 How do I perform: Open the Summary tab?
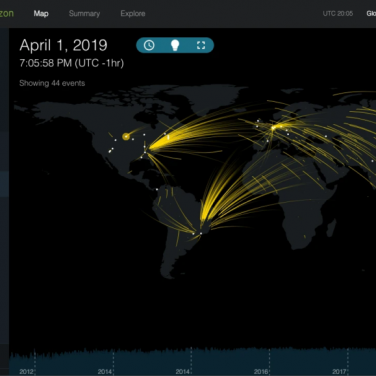click(84, 14)
